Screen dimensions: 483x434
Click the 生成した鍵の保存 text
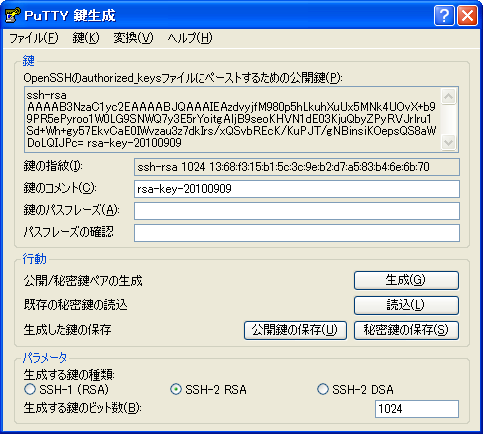[67, 330]
